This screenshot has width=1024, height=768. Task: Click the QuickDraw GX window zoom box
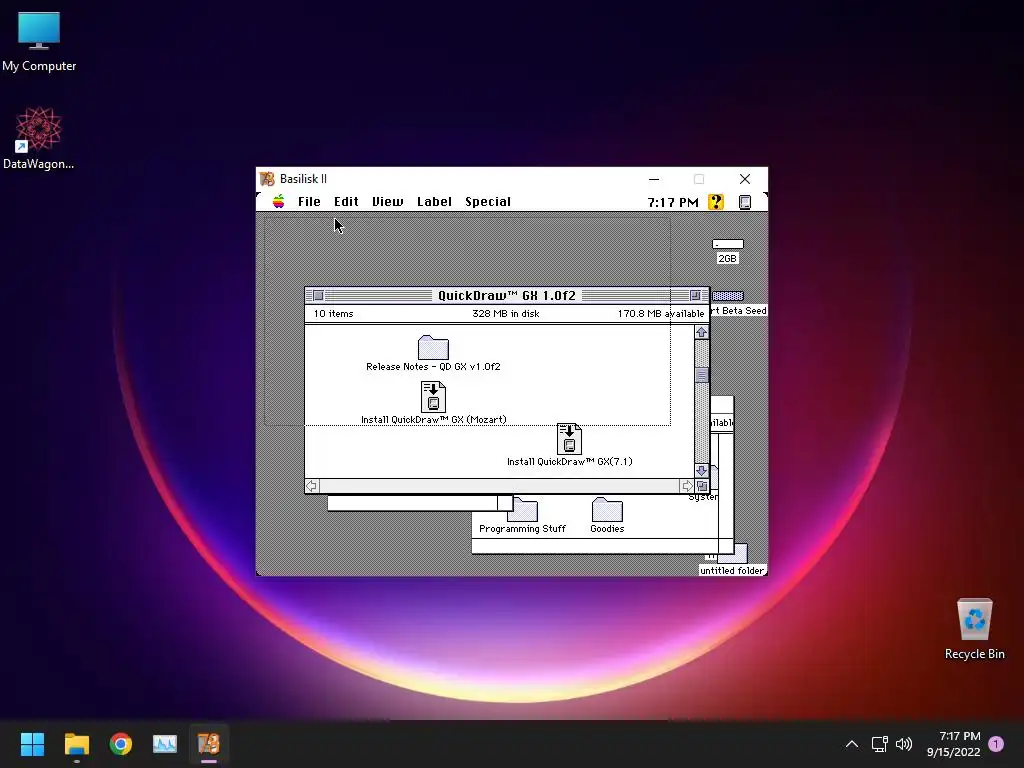[x=696, y=295]
